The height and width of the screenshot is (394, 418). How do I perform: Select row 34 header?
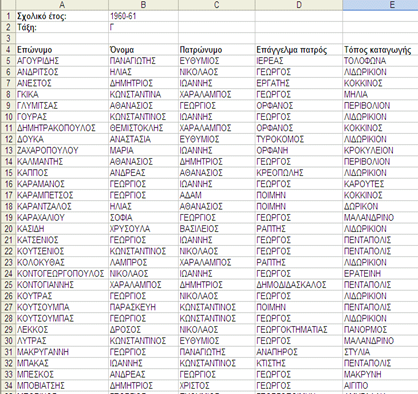(8, 385)
